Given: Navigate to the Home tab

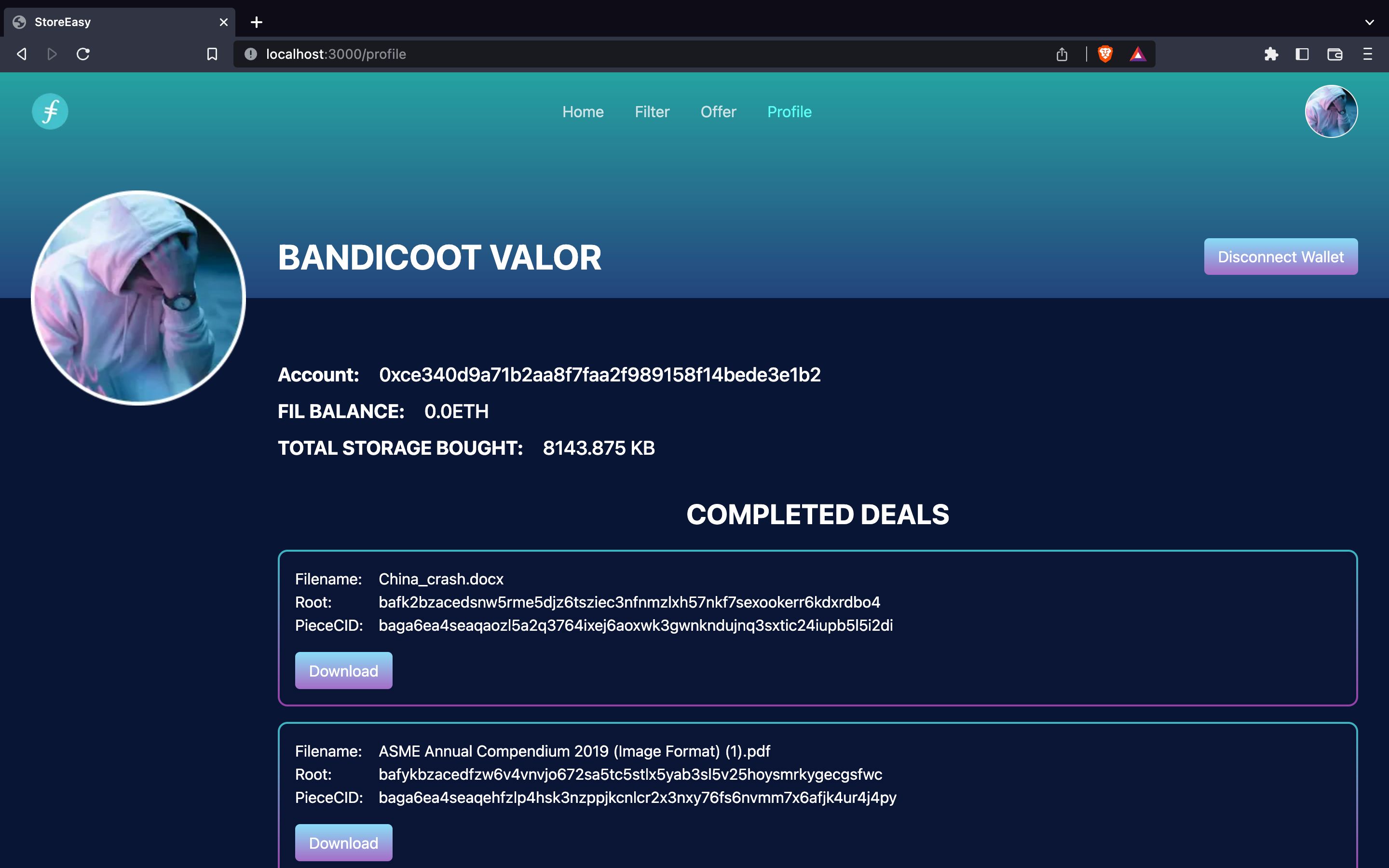Looking at the screenshot, I should [x=583, y=111].
